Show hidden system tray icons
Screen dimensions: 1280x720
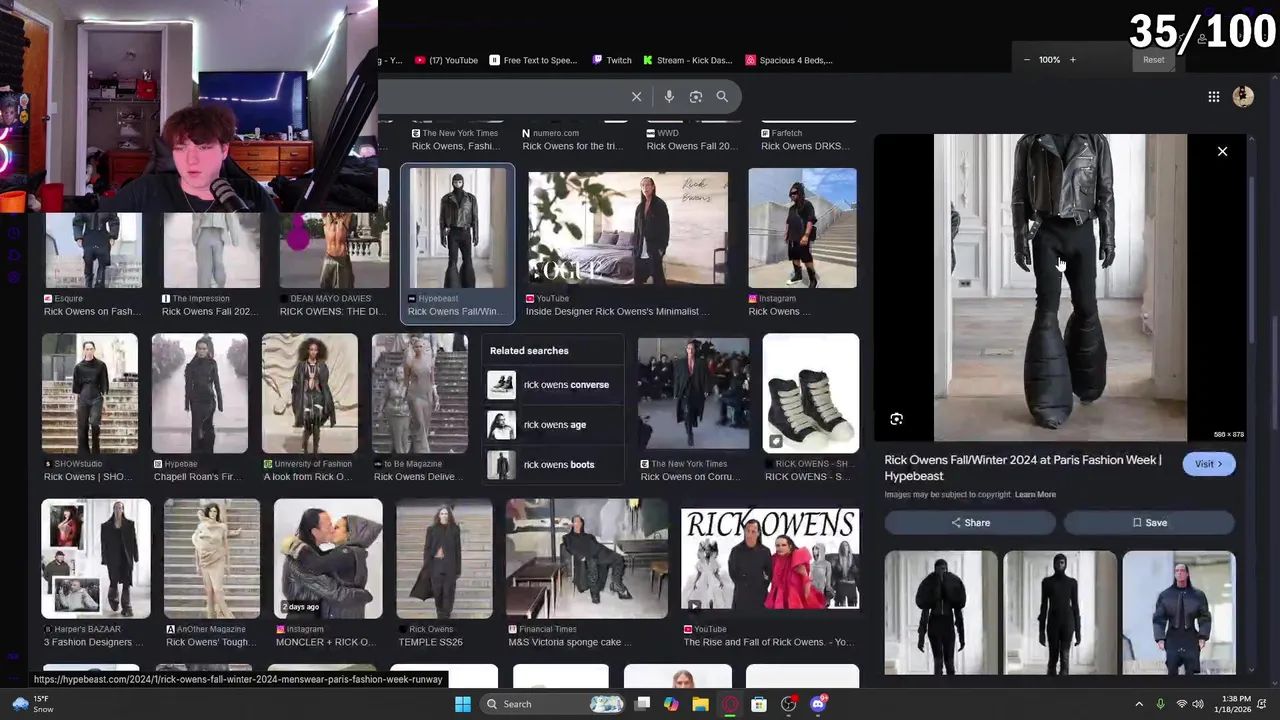[1139, 704]
